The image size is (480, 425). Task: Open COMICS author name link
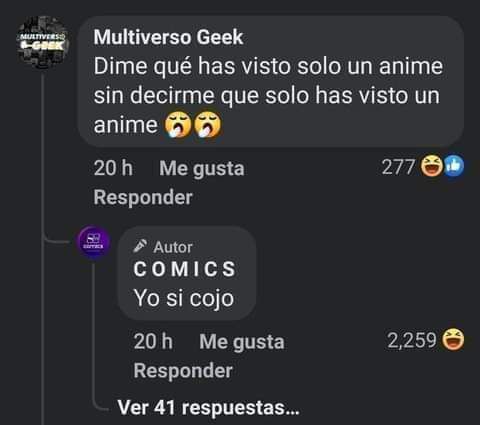(184, 269)
